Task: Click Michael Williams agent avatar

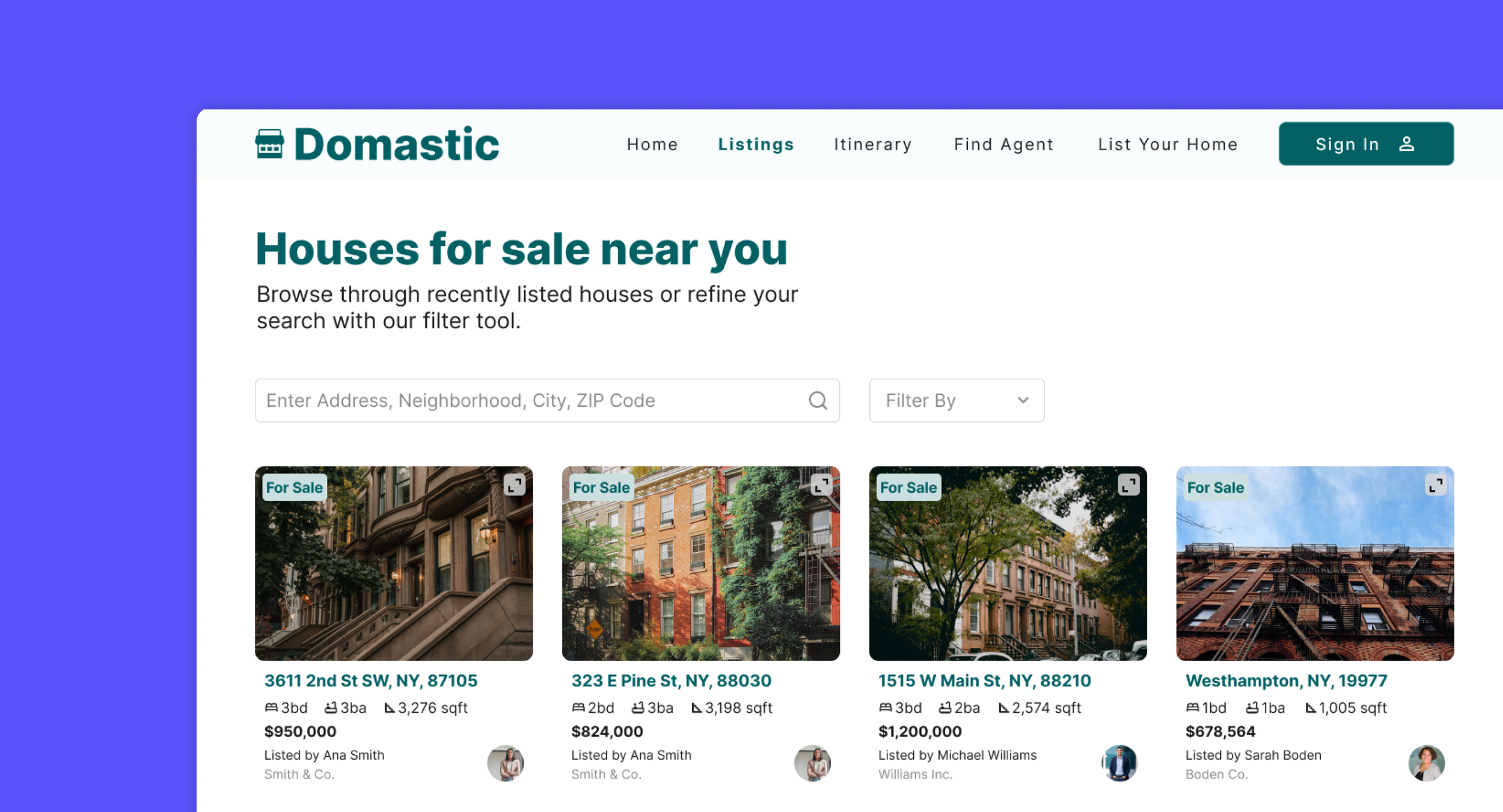Action: (1119, 763)
